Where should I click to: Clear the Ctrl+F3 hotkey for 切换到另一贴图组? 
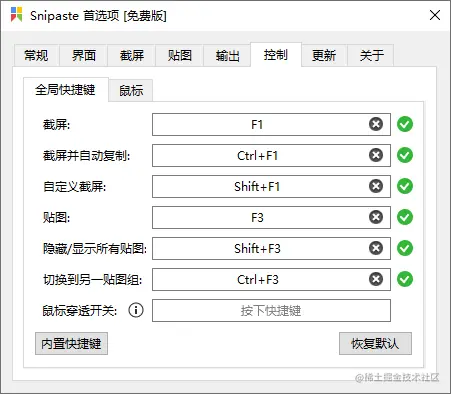coord(376,279)
